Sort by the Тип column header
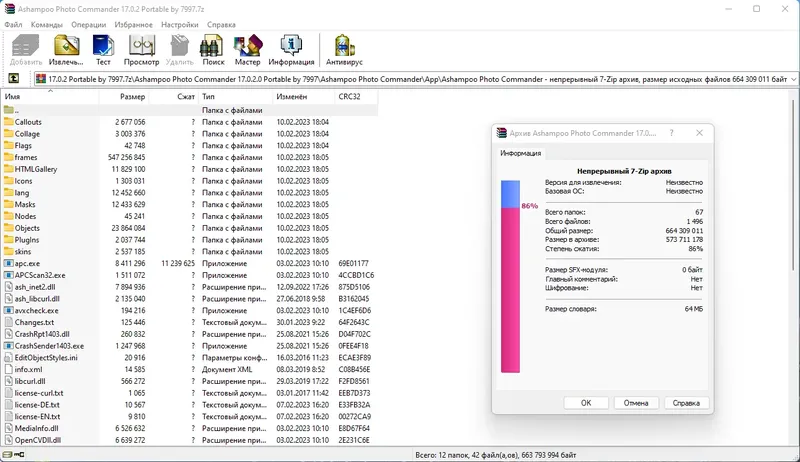Viewport: 800px width, 462px height. point(236,96)
